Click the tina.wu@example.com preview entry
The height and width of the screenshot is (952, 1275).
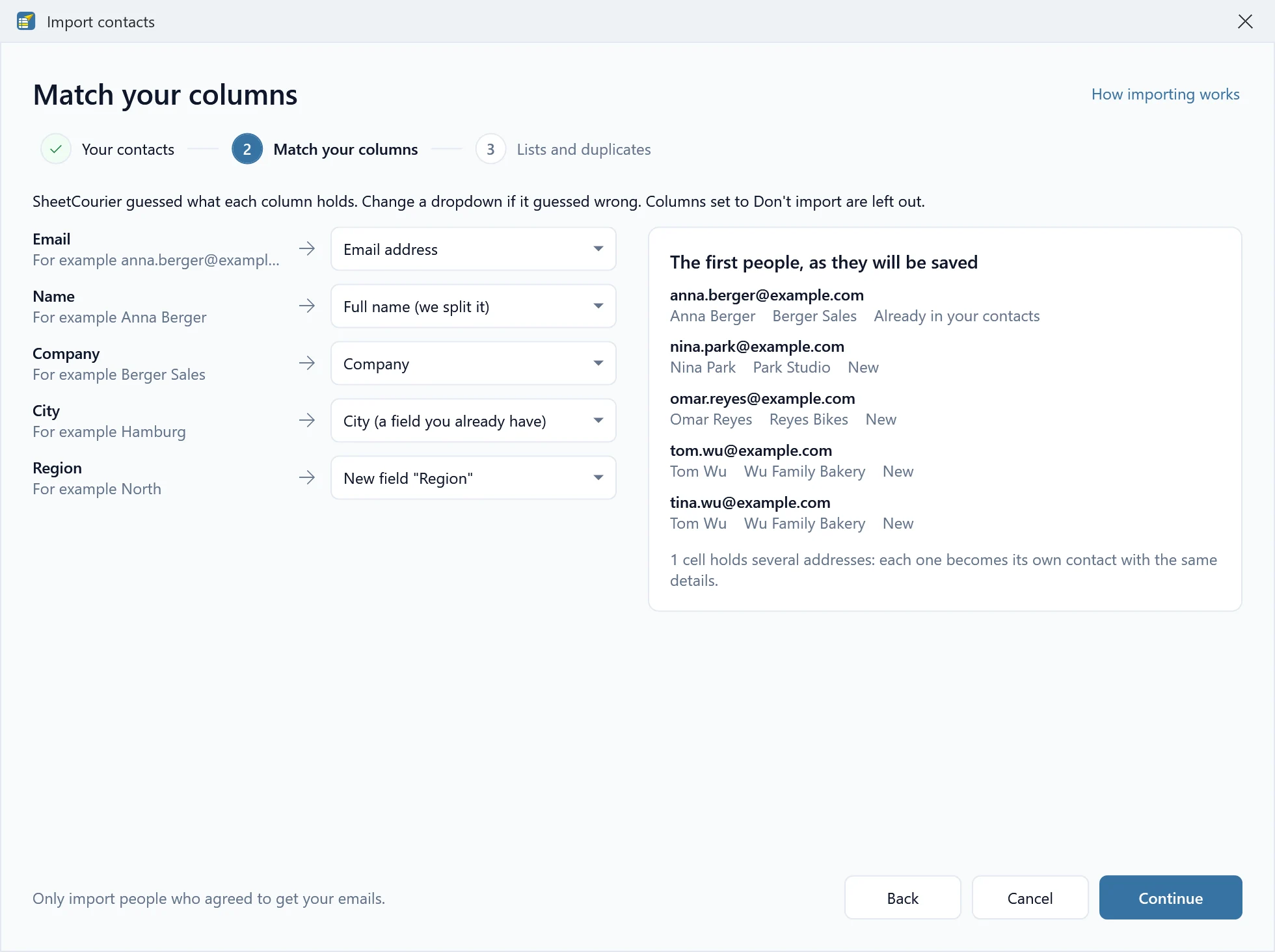pos(750,503)
